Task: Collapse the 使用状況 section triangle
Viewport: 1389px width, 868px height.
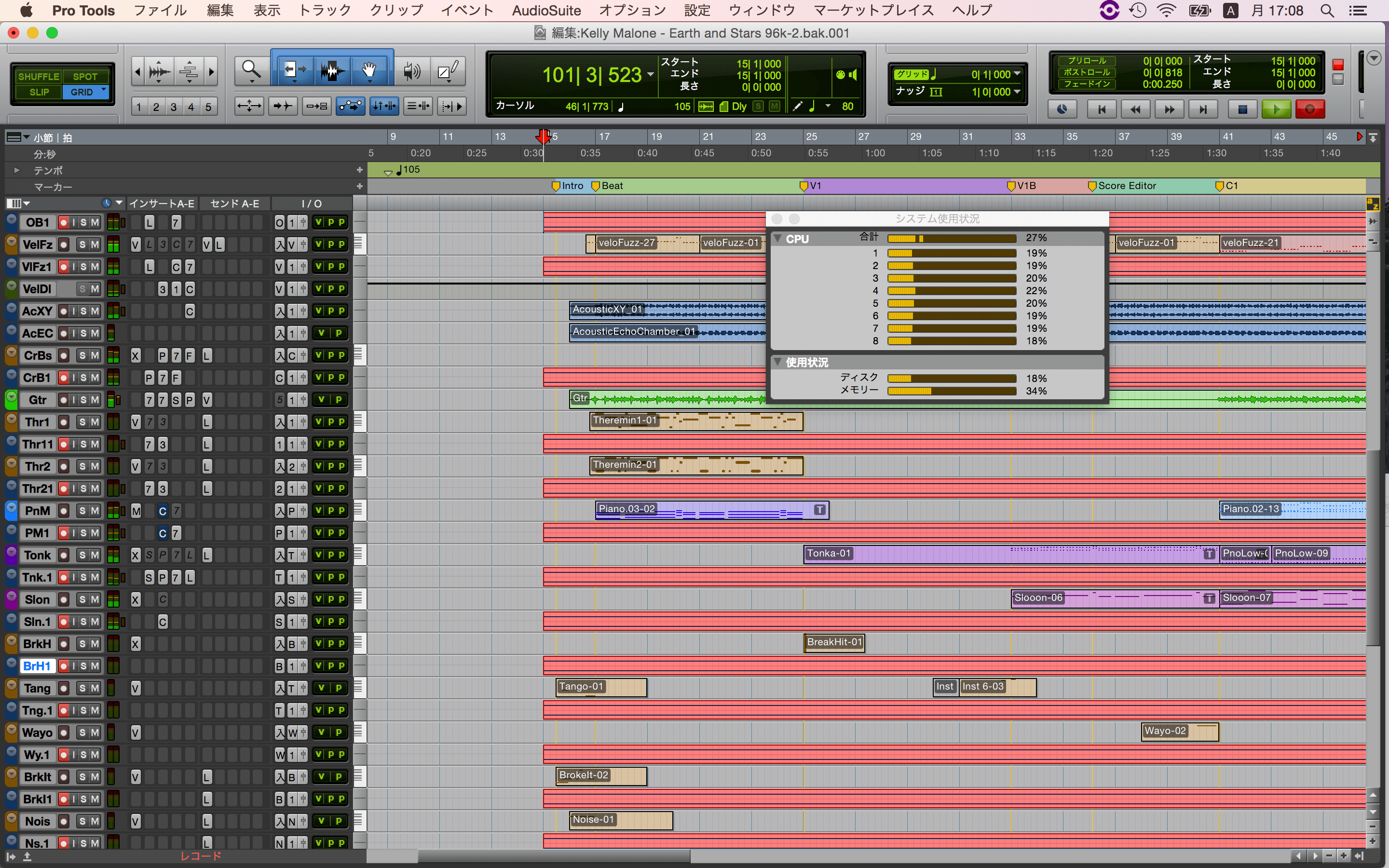Action: tap(778, 362)
